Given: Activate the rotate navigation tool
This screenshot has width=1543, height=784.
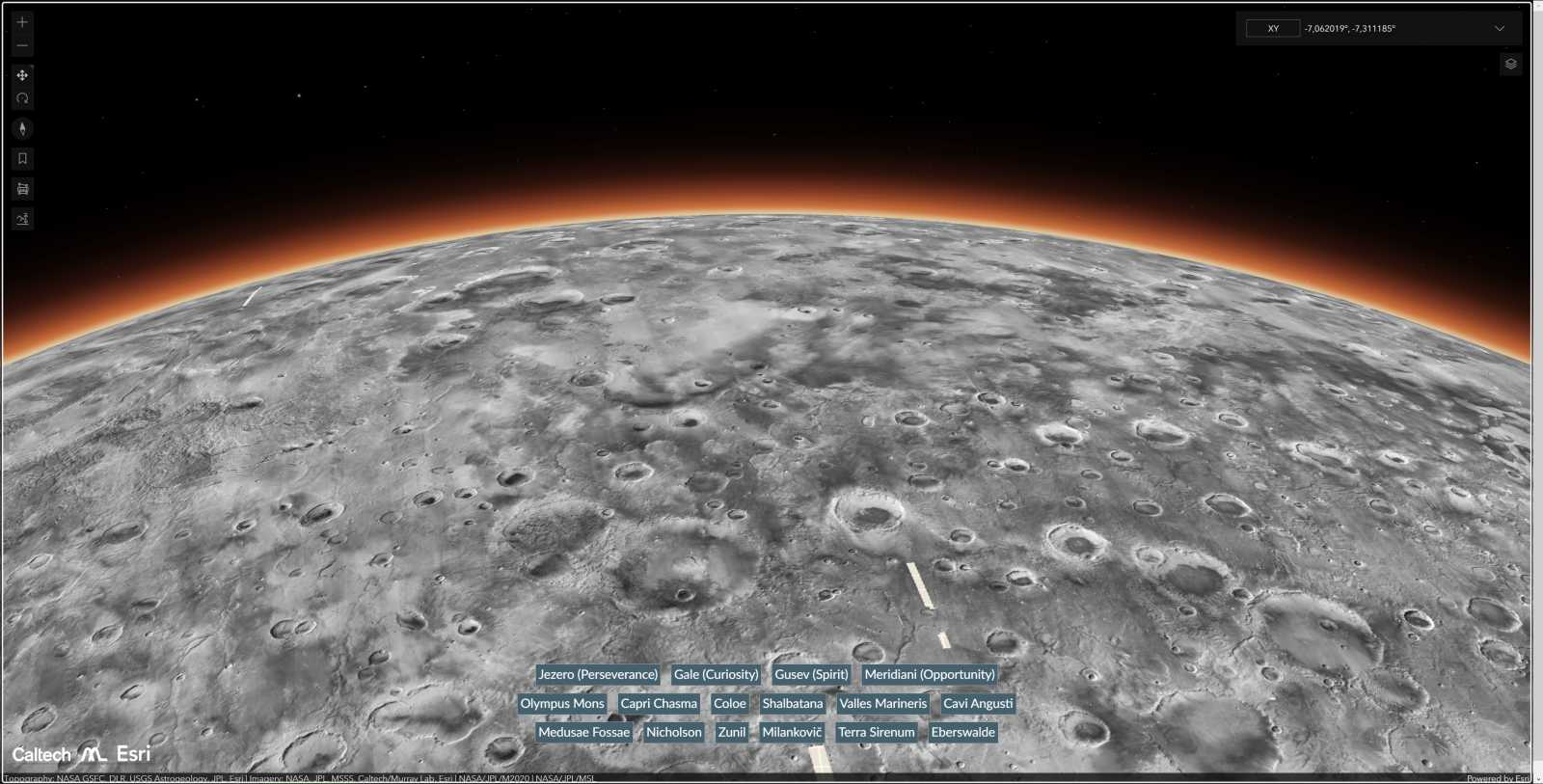Looking at the screenshot, I should [22, 98].
